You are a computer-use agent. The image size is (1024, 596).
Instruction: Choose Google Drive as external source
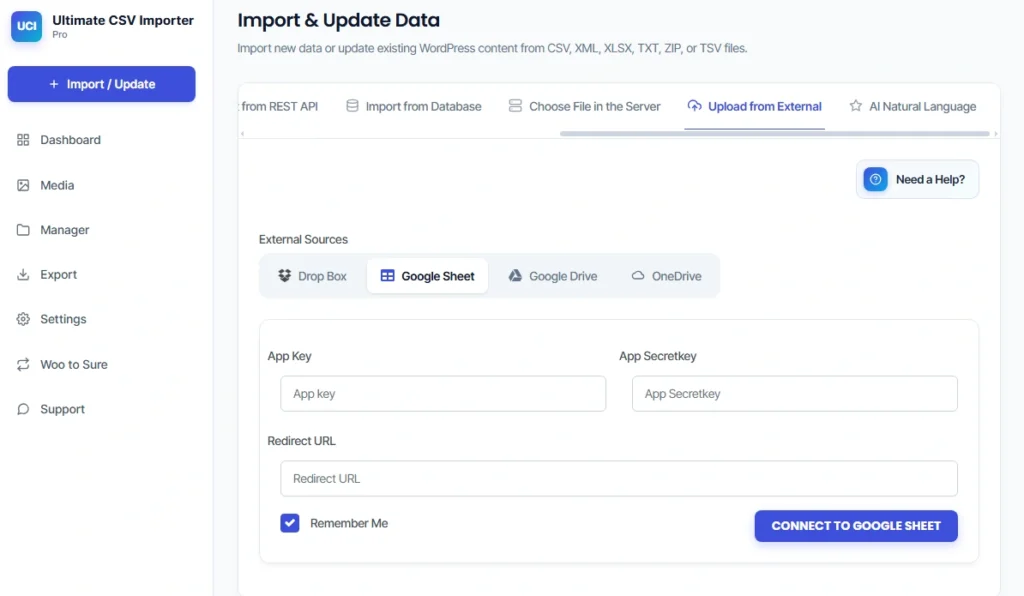(552, 276)
